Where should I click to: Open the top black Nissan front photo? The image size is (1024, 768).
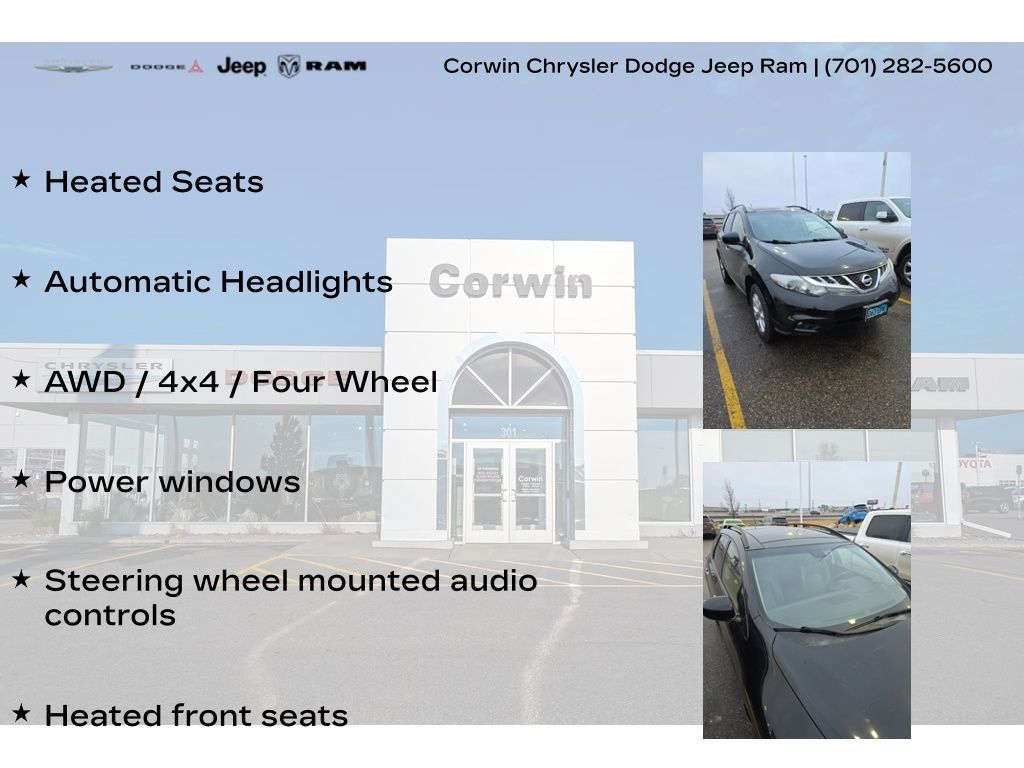coord(806,290)
